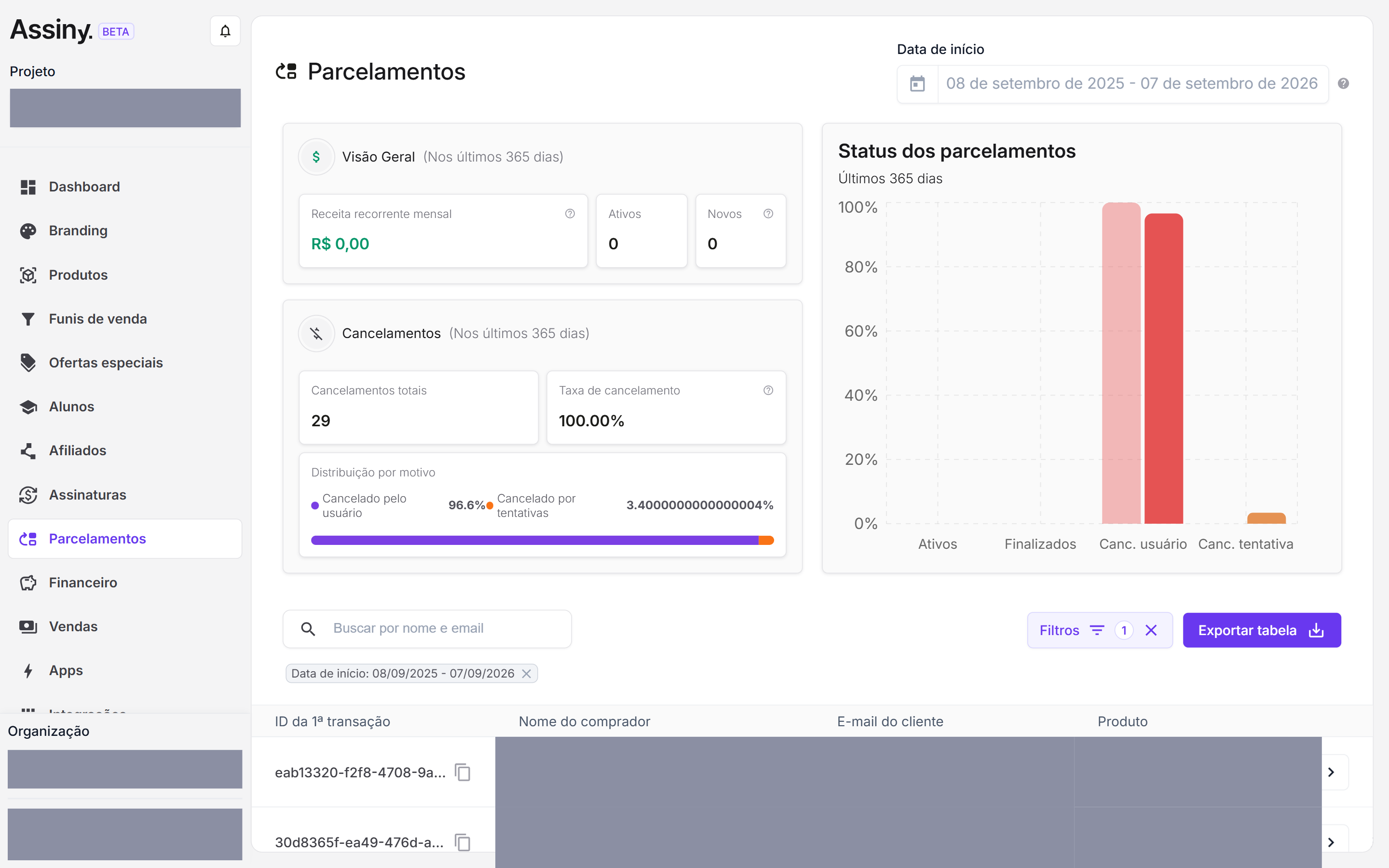This screenshot has height=868, width=1389.
Task: Click the Canc. usuário dark red bar
Action: click(1163, 368)
